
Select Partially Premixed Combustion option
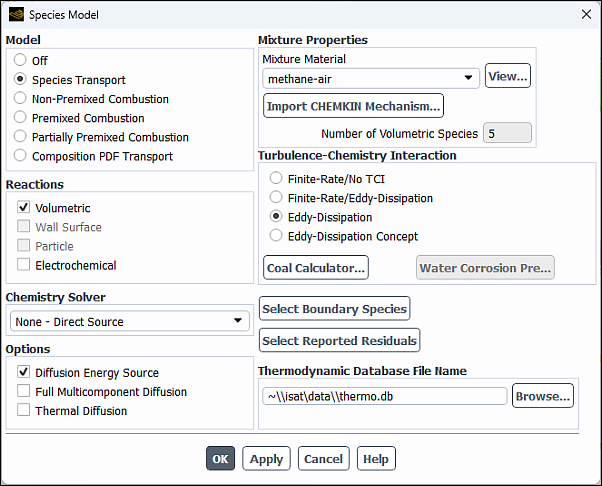point(21,137)
